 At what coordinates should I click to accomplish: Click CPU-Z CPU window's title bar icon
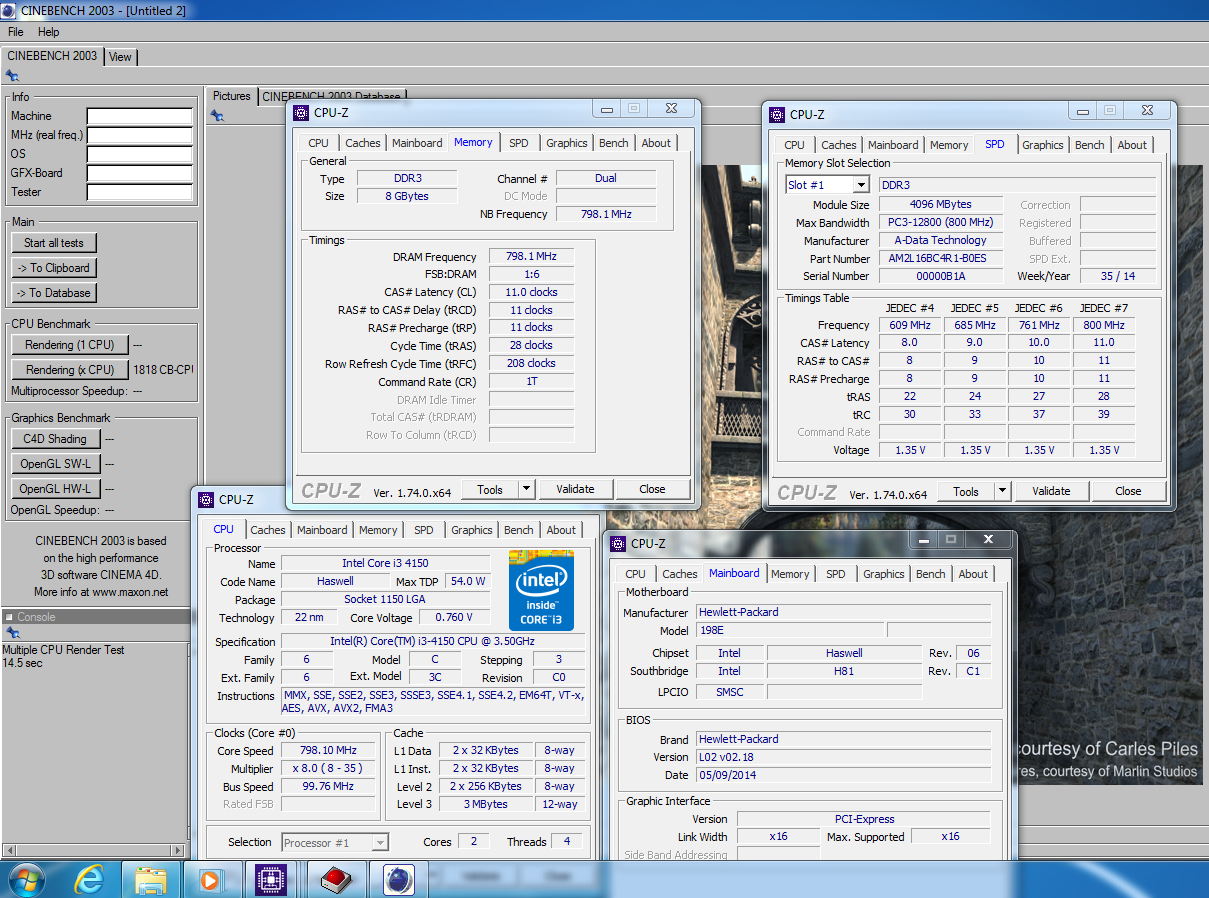(206, 499)
